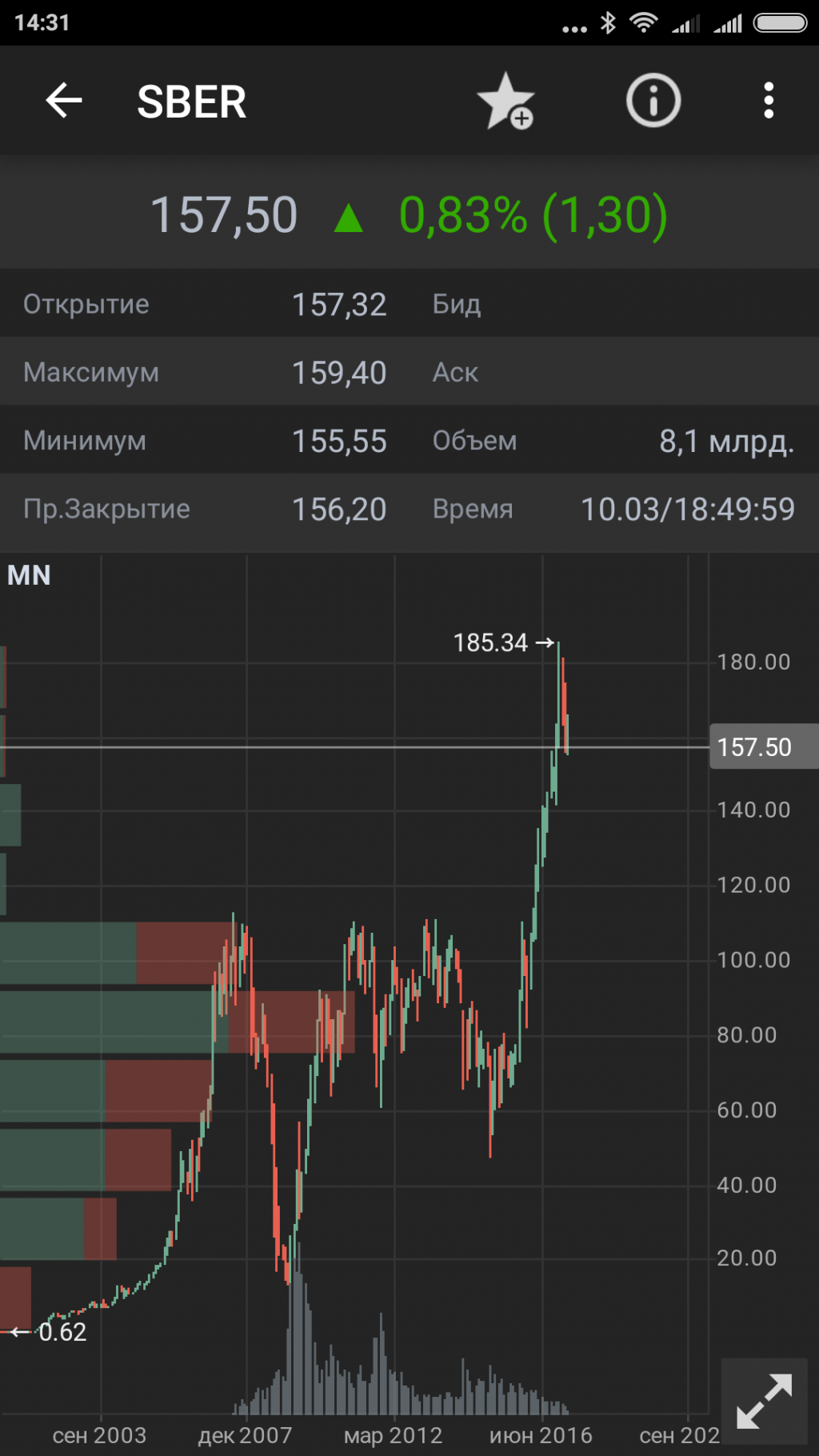The width and height of the screenshot is (819, 1456).
Task: Tap the 60.00 price axis label
Action: (747, 1110)
